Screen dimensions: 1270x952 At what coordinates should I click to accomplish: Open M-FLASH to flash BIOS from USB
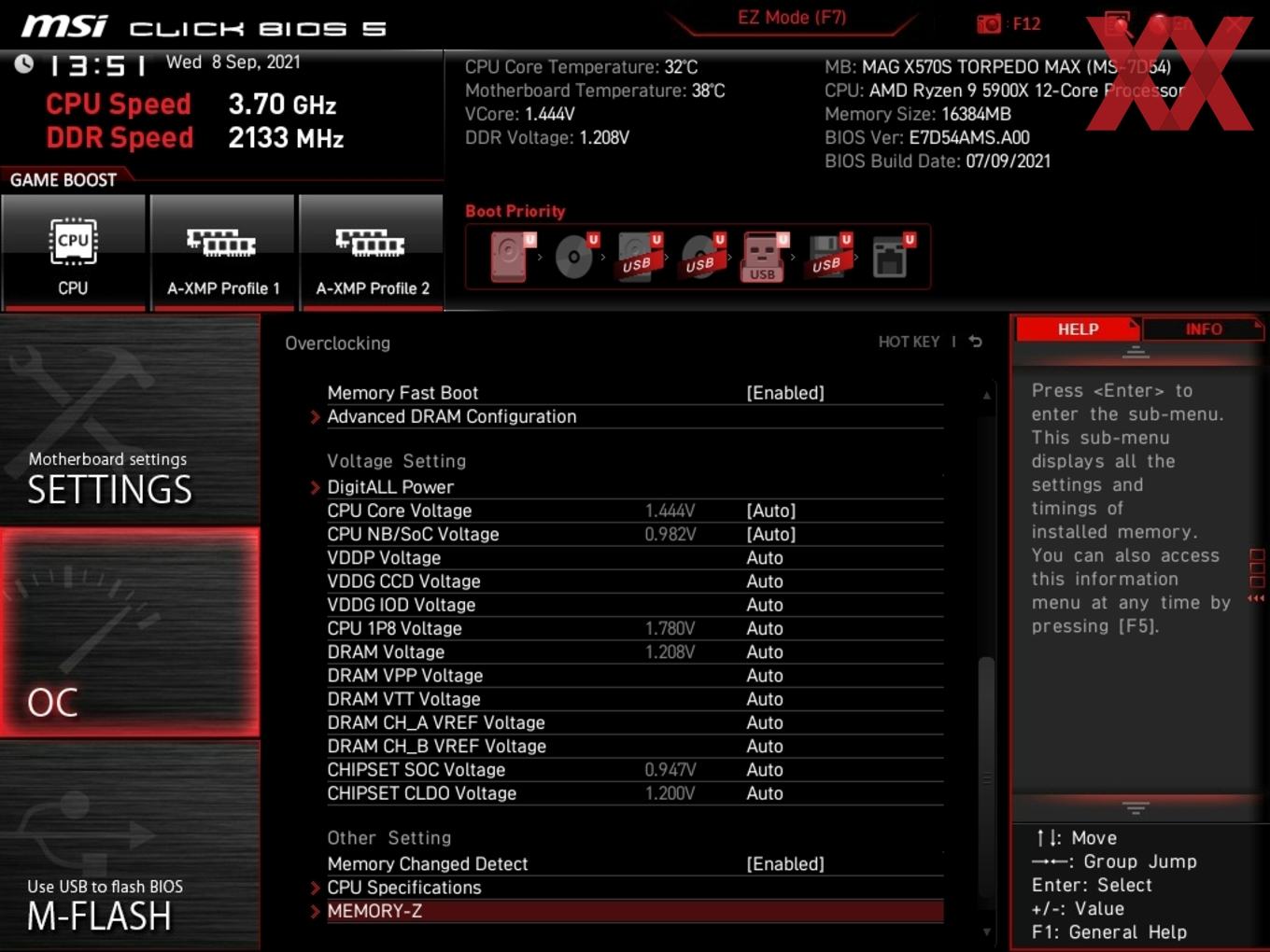coord(130,846)
